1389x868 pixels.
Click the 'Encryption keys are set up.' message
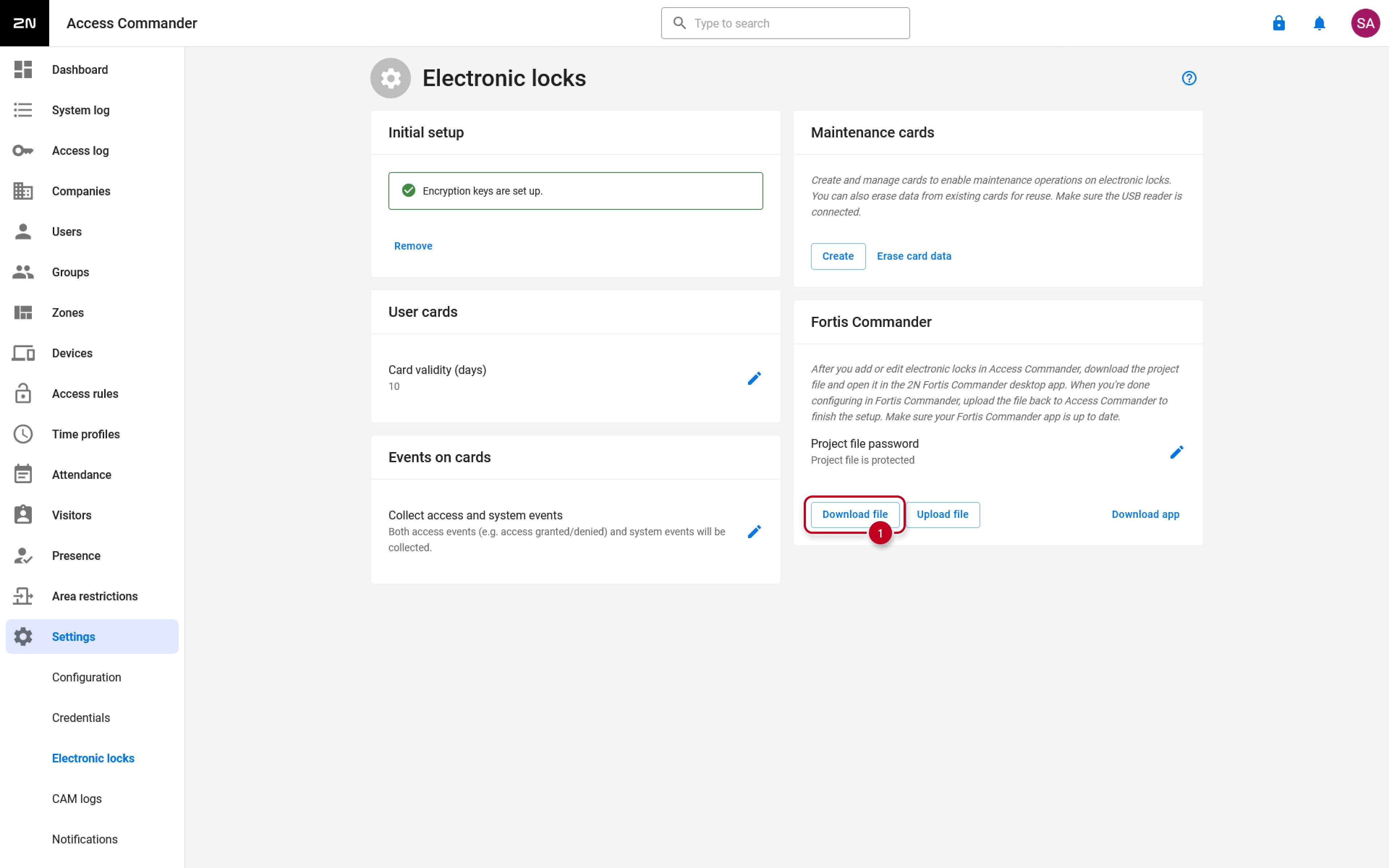pos(482,191)
